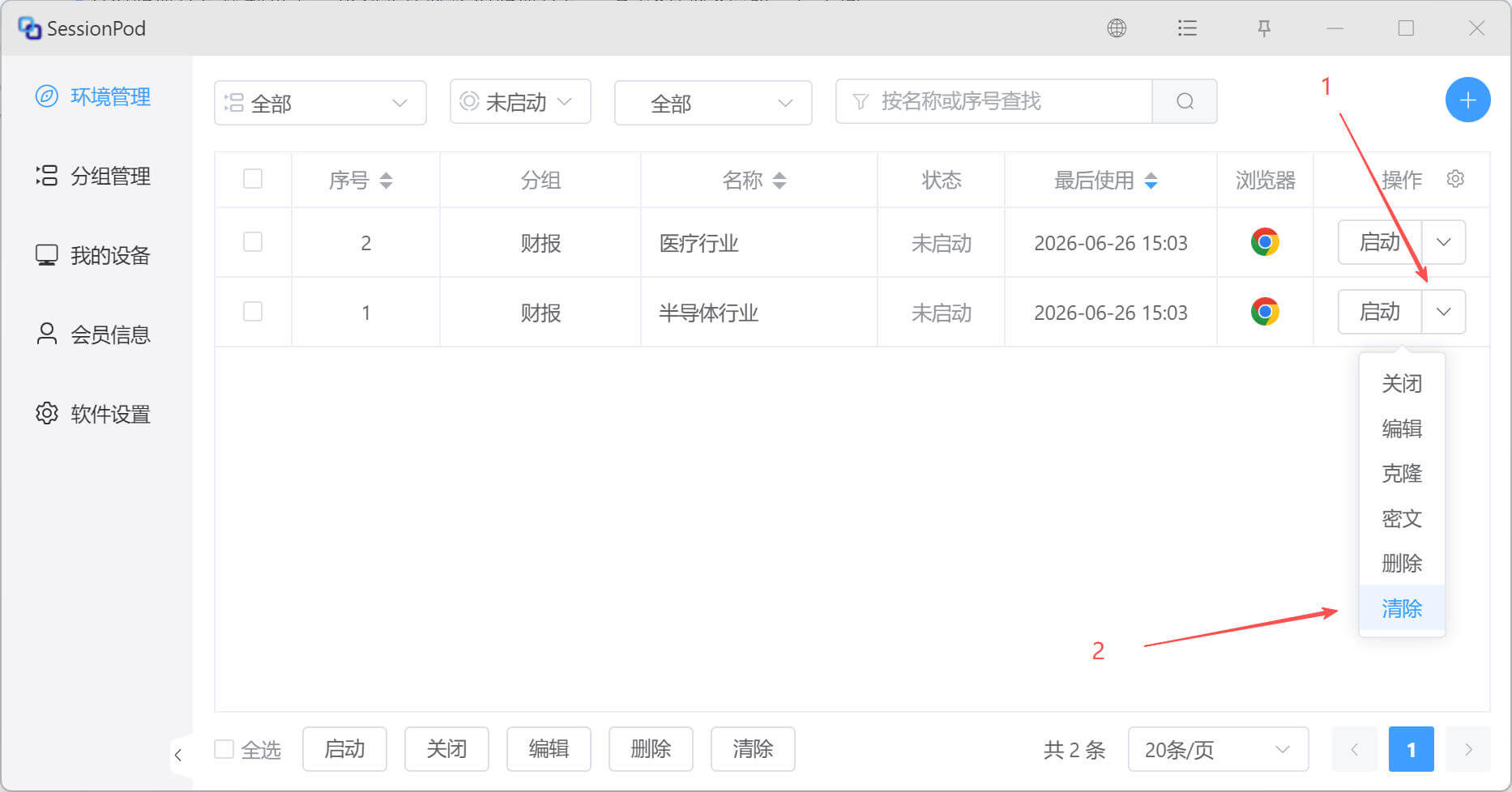Click the bottom toolbar 清除 button
Image resolution: width=1512 pixels, height=792 pixels.
[x=753, y=749]
